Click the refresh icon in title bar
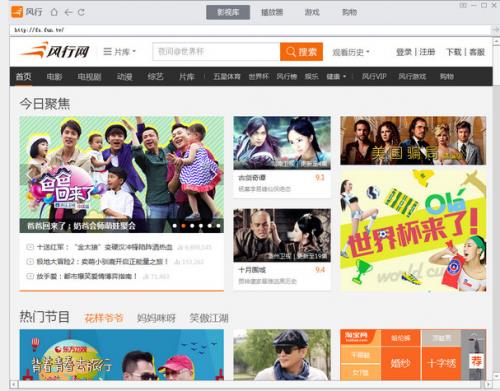The image size is (500, 391). pyautogui.click(x=81, y=12)
